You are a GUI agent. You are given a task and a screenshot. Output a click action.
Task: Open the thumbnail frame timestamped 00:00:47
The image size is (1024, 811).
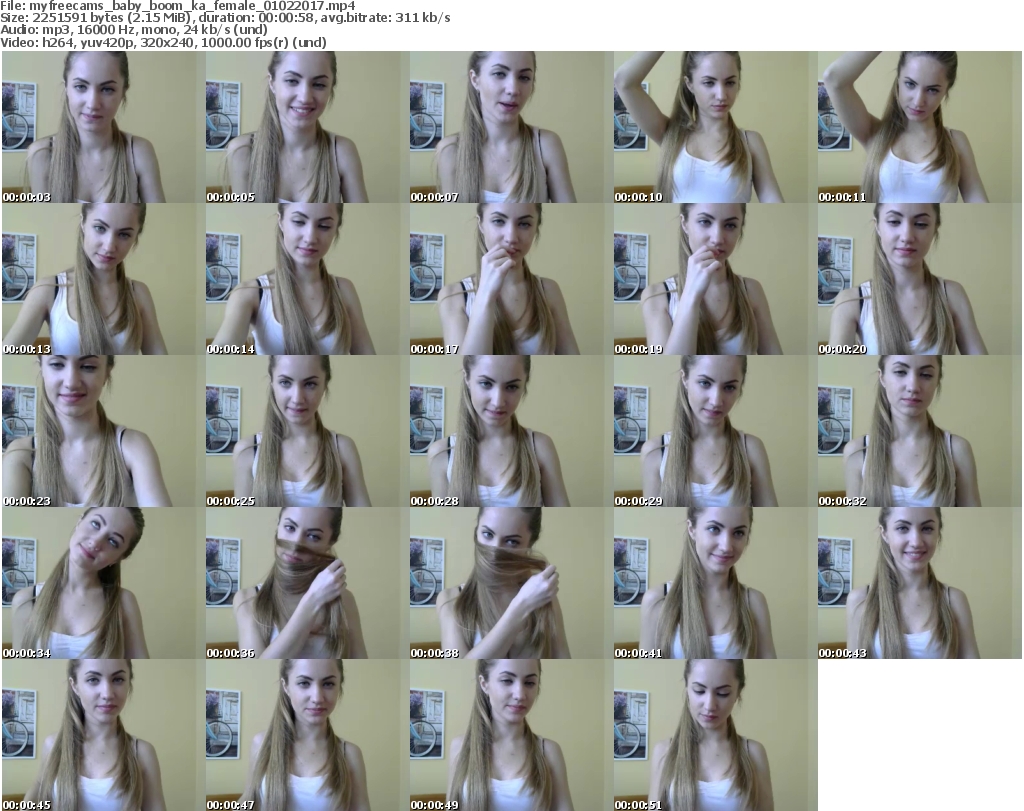[x=308, y=735]
